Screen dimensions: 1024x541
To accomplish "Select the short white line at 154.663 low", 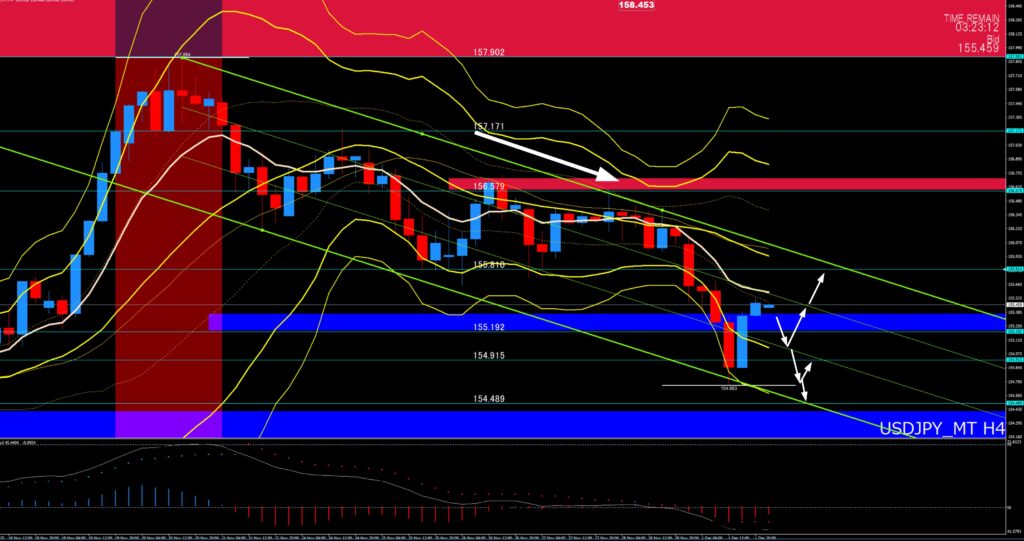I will (x=714, y=385).
